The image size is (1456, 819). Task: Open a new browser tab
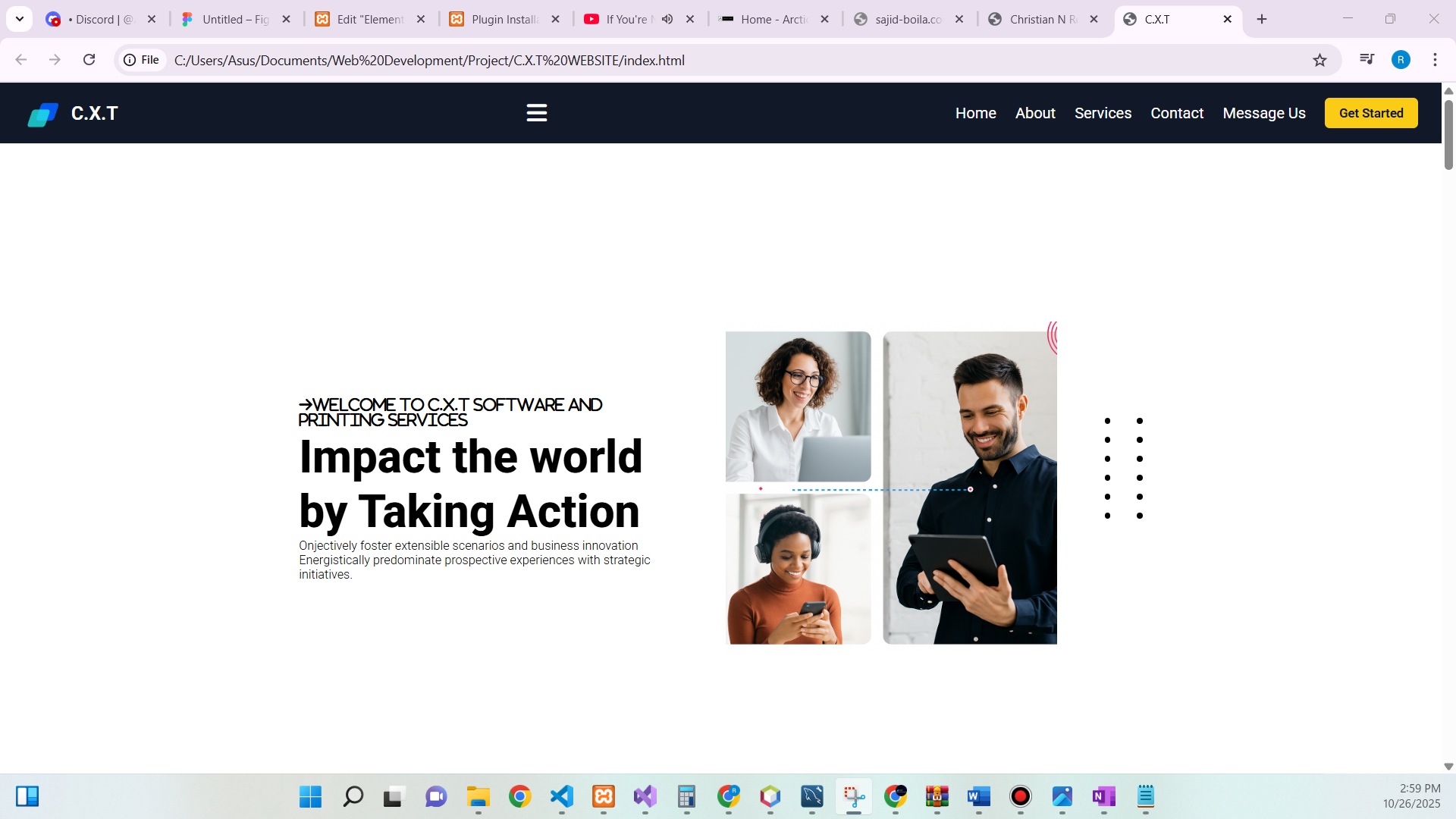coord(1262,19)
